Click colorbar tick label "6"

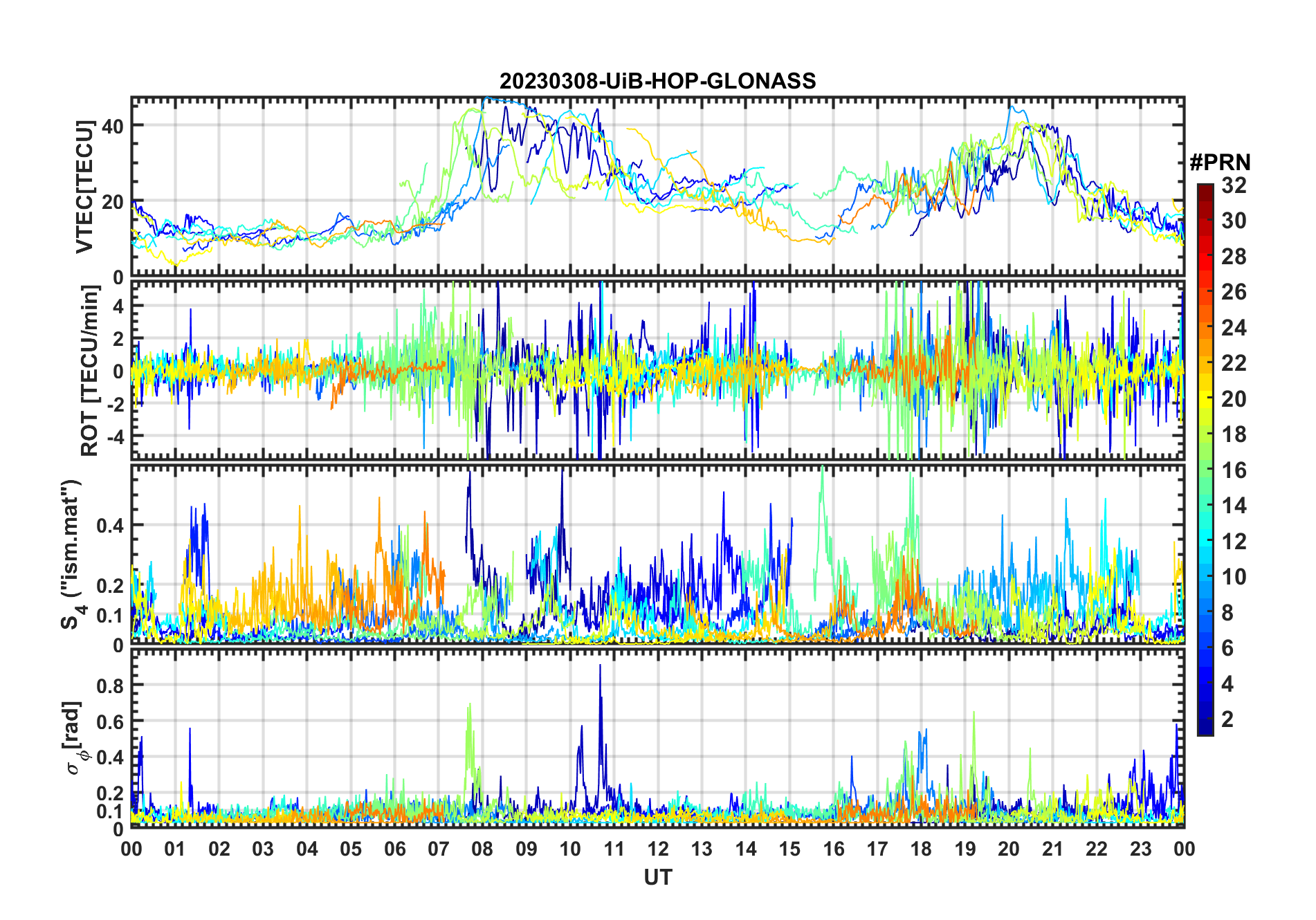click(1227, 648)
